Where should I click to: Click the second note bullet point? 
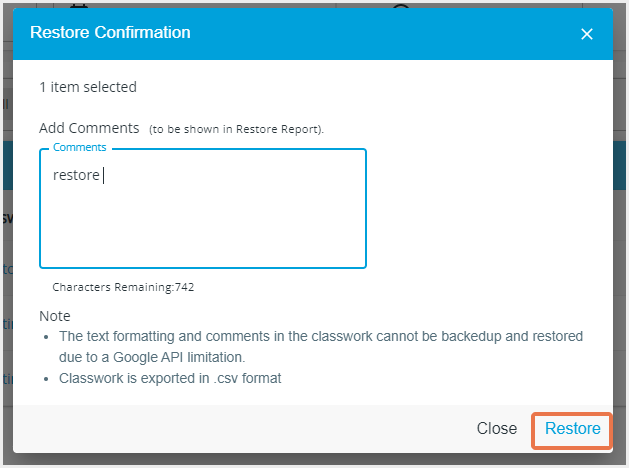(x=49, y=379)
